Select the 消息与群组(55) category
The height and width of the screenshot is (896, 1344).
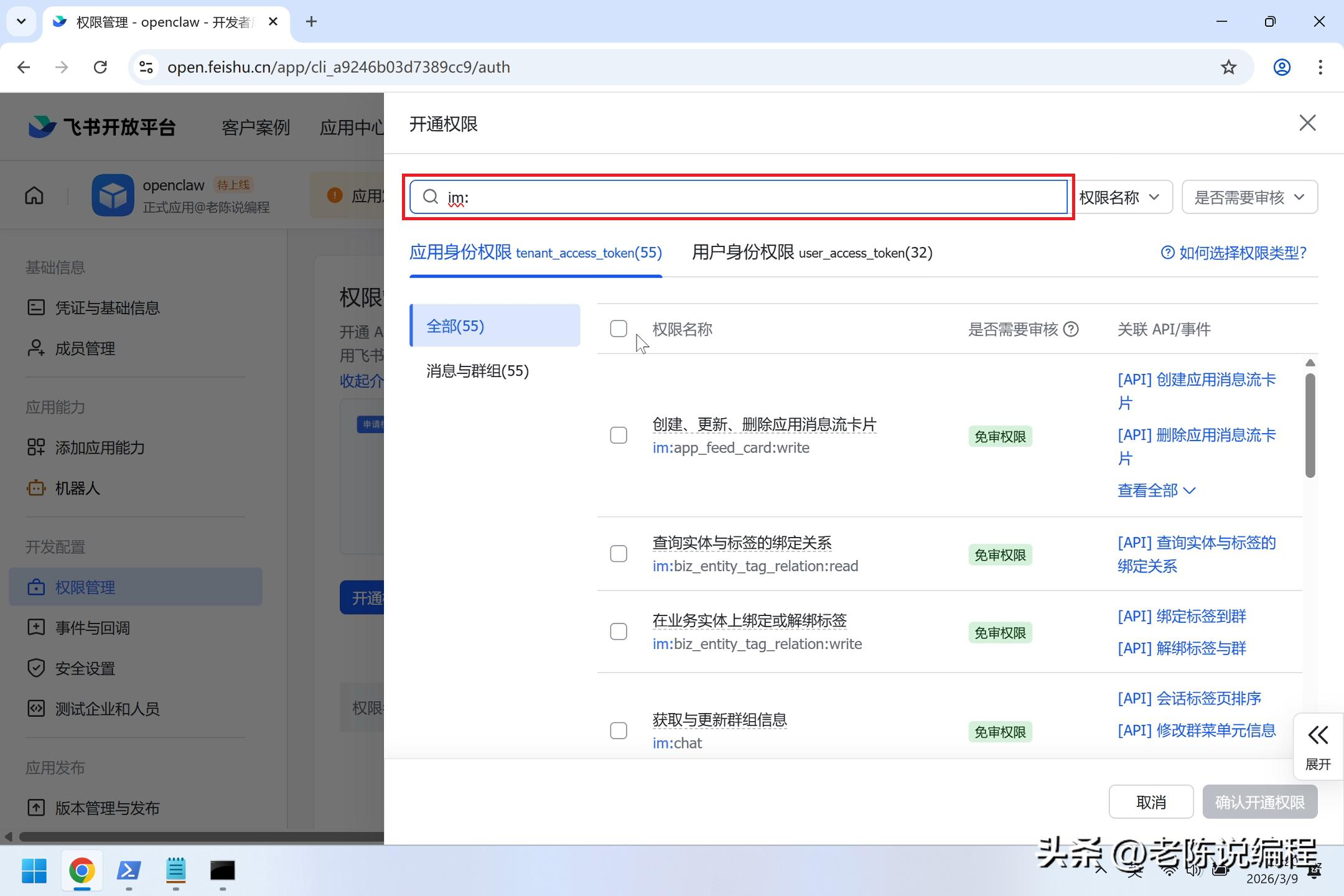pos(477,371)
